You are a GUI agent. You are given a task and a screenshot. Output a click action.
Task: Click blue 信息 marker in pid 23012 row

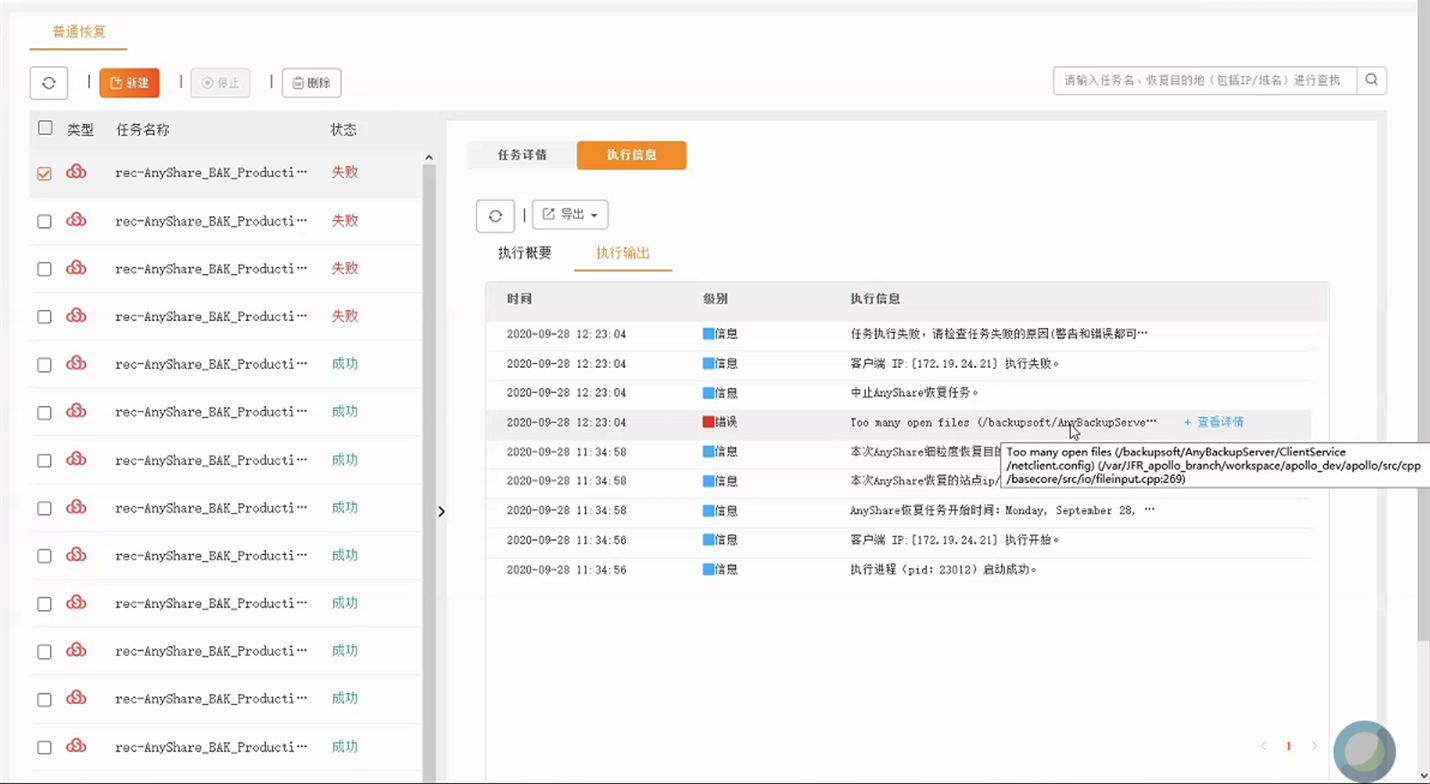(709, 569)
